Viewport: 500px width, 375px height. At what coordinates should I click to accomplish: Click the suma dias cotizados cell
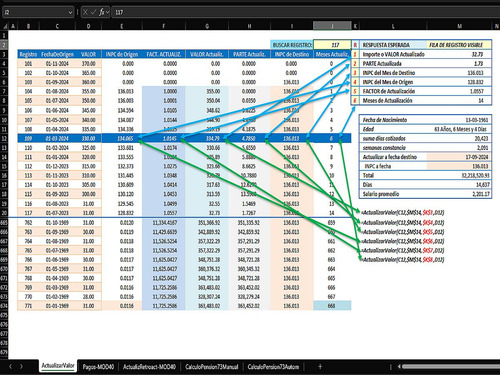pos(393,138)
